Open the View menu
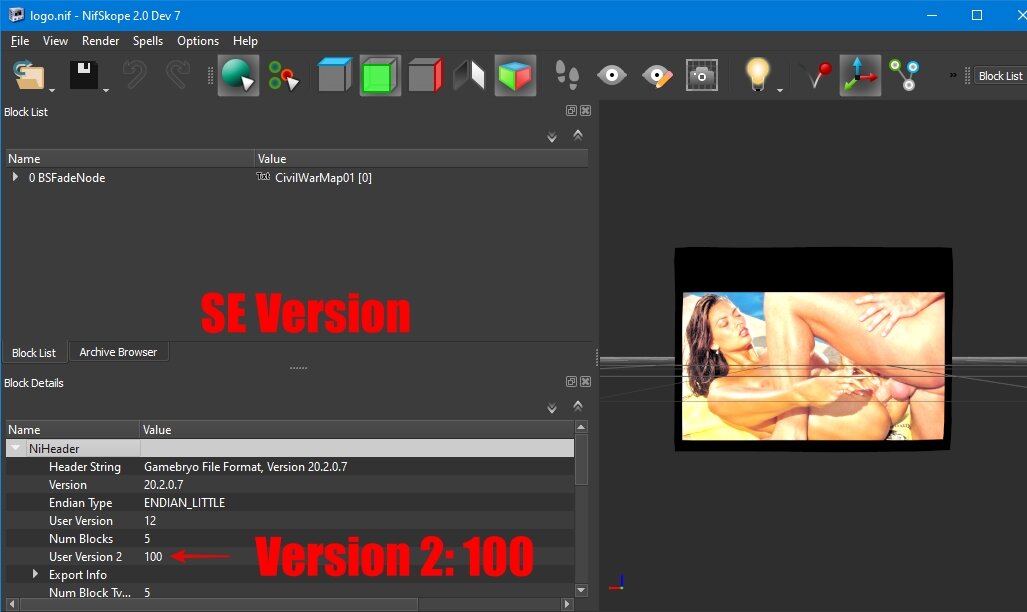This screenshot has height=612, width=1027. pos(55,41)
